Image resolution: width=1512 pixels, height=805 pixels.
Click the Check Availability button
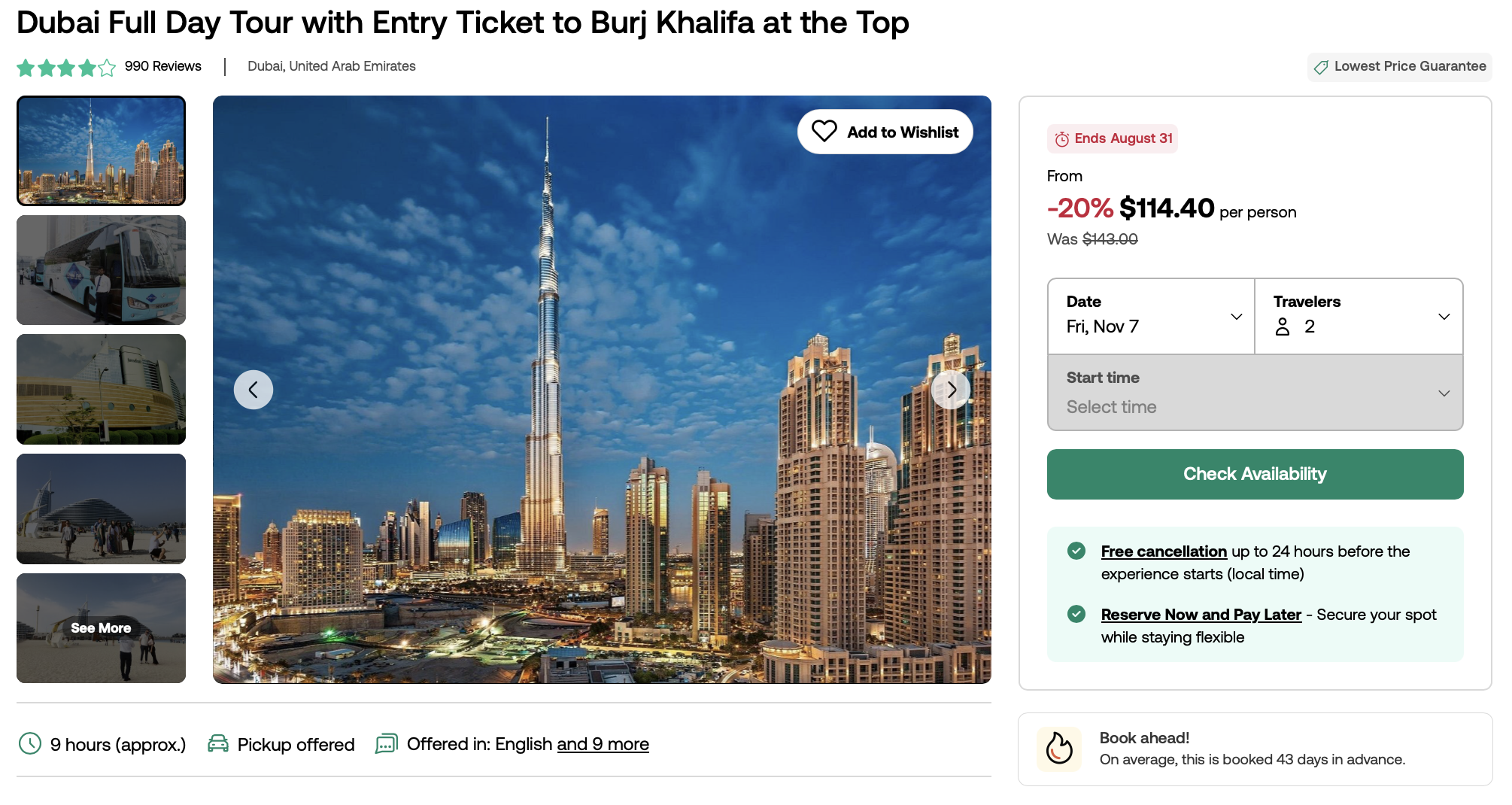coord(1255,474)
